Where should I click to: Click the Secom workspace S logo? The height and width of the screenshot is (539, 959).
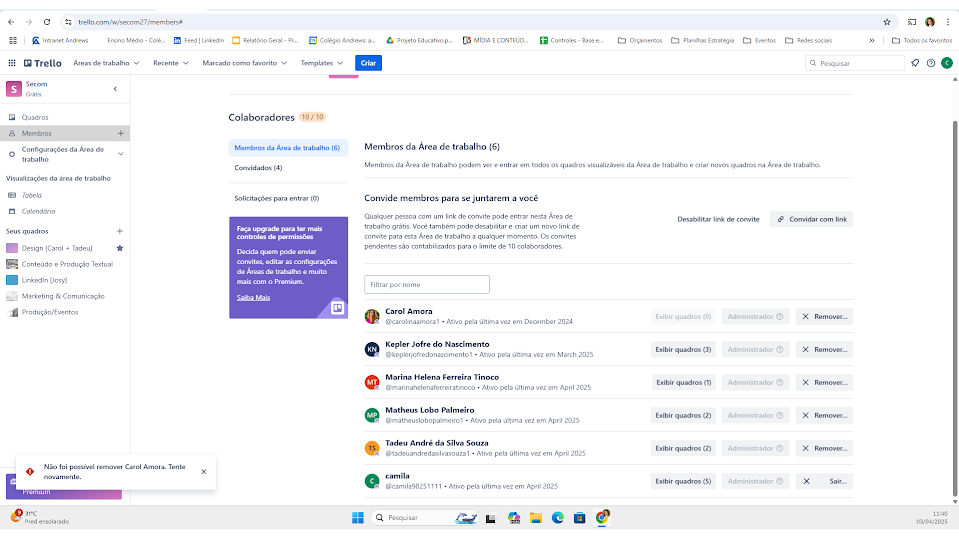tap(13, 89)
